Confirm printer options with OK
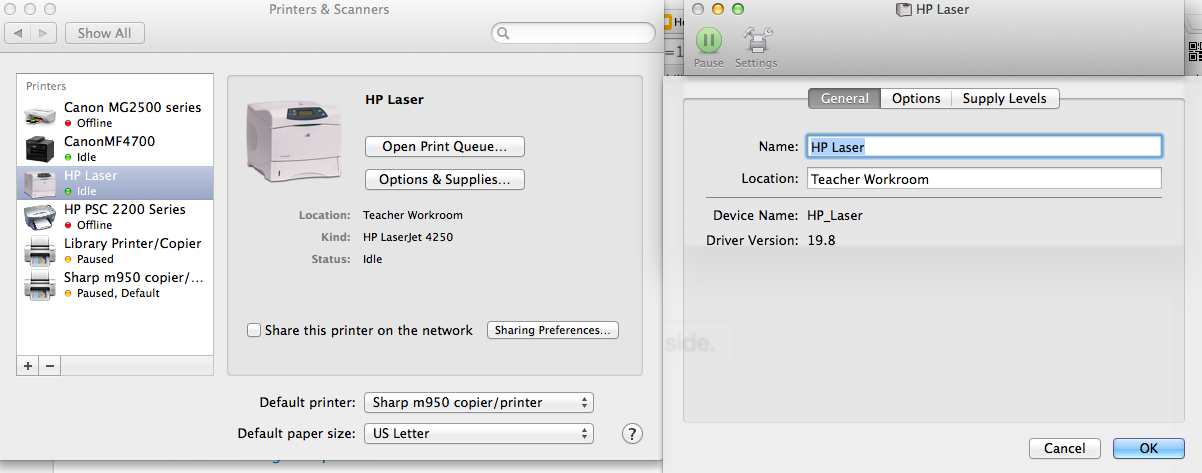 (x=1148, y=448)
